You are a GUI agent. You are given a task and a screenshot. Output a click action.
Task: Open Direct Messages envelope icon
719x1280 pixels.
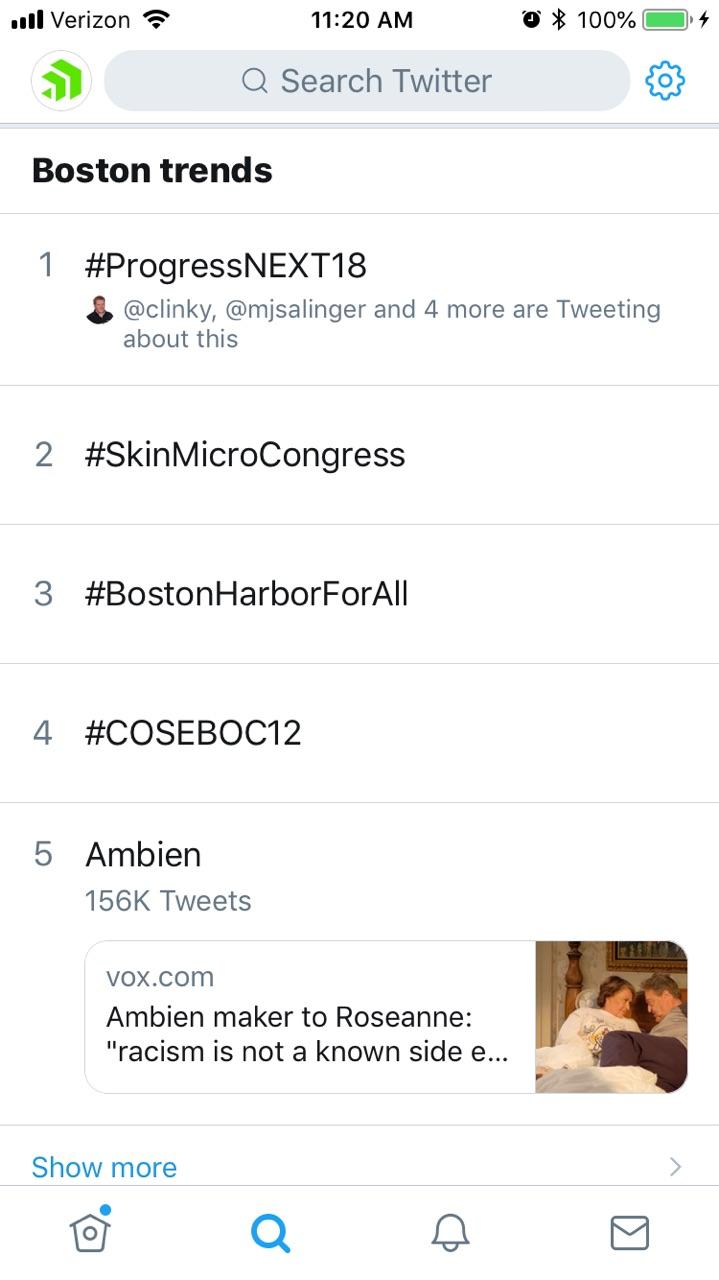(629, 1232)
